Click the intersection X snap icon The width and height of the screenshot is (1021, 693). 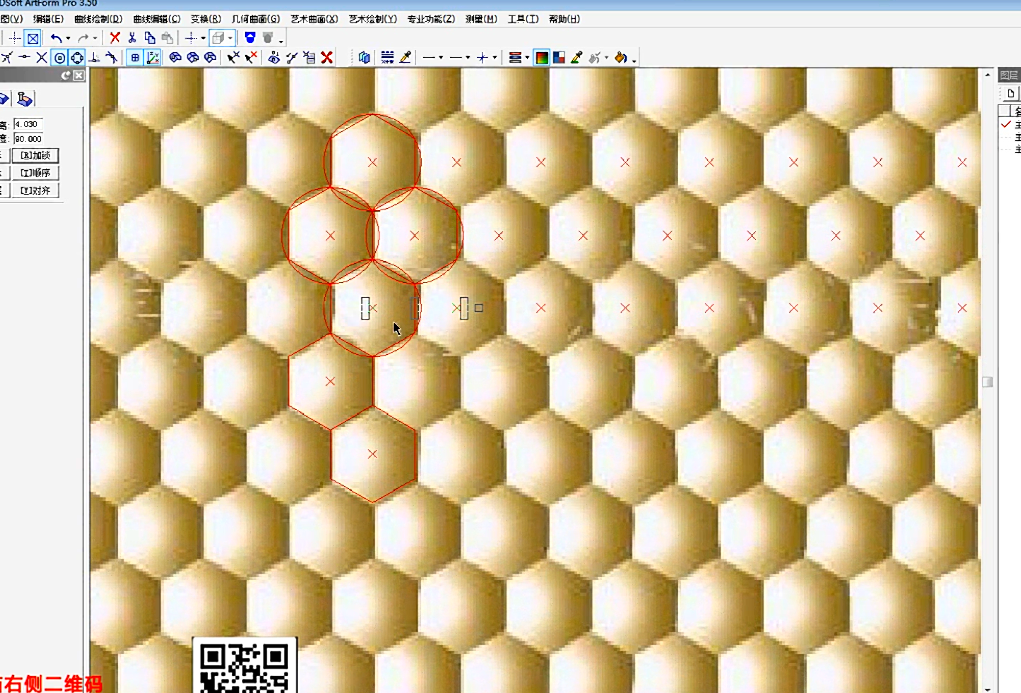pyautogui.click(x=42, y=58)
